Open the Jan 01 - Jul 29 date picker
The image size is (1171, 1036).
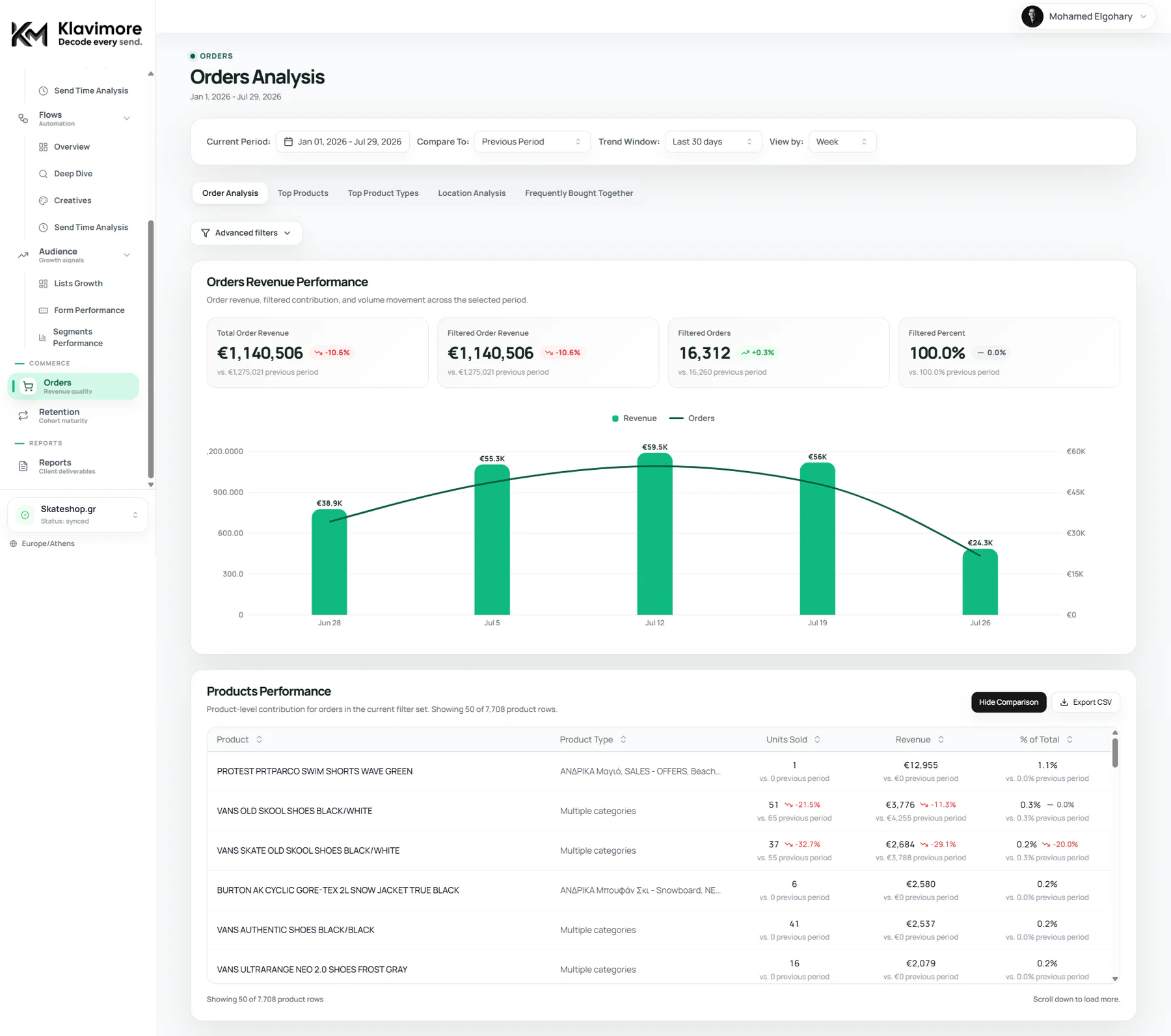tap(343, 142)
